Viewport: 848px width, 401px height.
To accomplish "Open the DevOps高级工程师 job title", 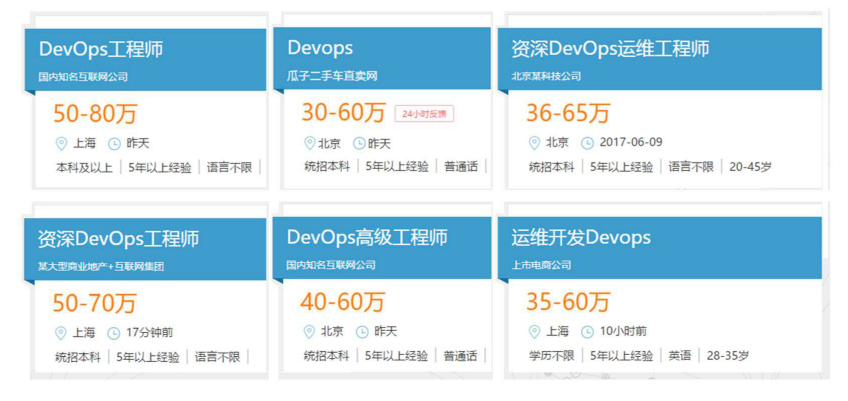I will click(367, 238).
